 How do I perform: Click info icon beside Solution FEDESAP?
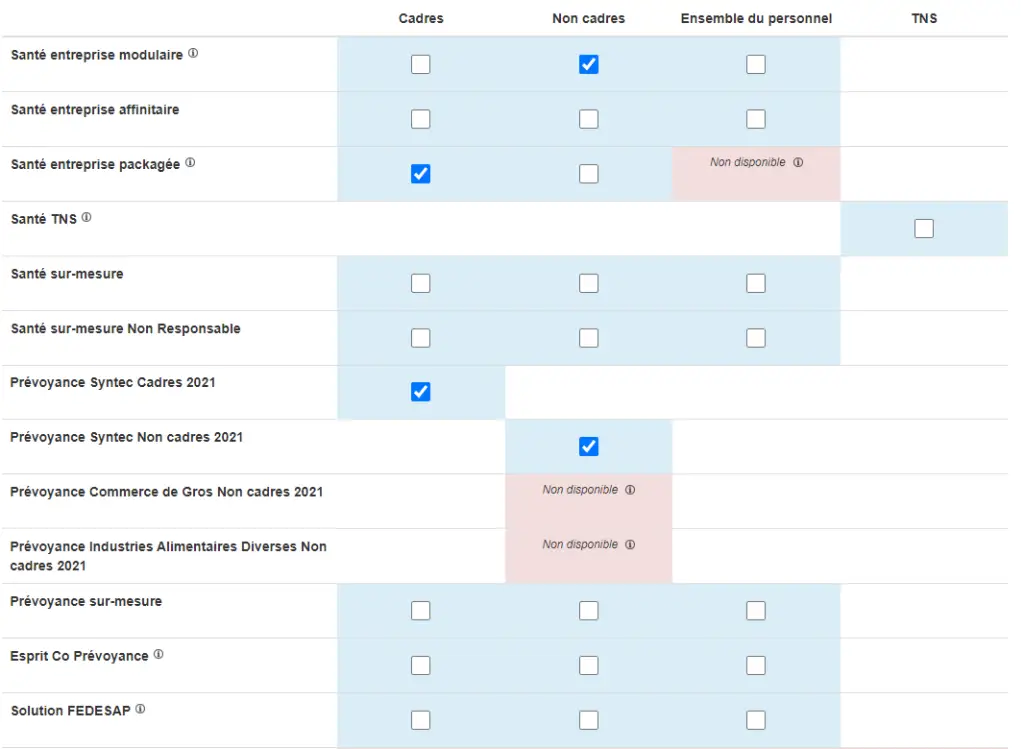(x=140, y=709)
